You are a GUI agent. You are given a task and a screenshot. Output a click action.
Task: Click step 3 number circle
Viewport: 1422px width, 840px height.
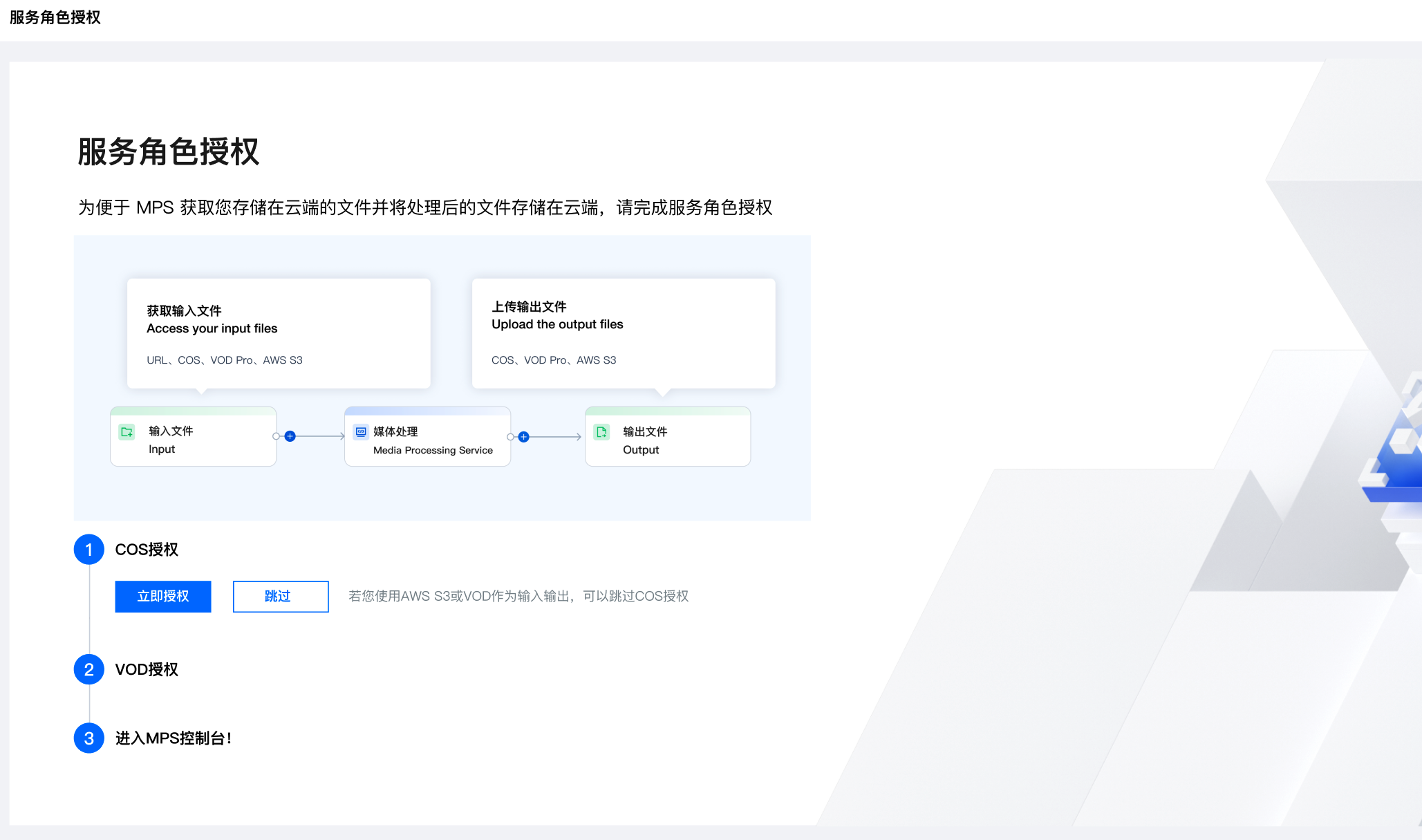coord(89,738)
